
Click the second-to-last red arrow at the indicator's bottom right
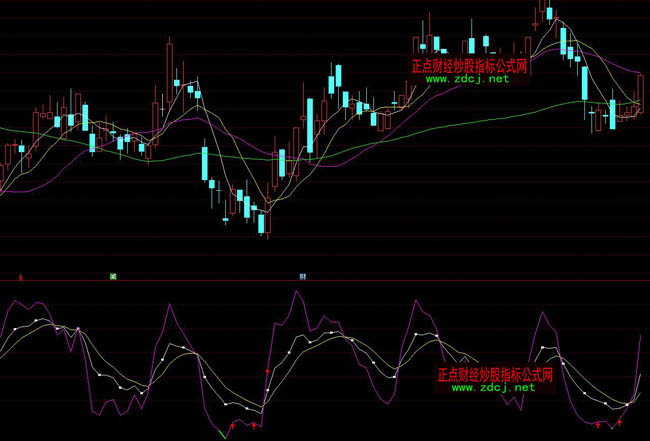[x=598, y=423]
